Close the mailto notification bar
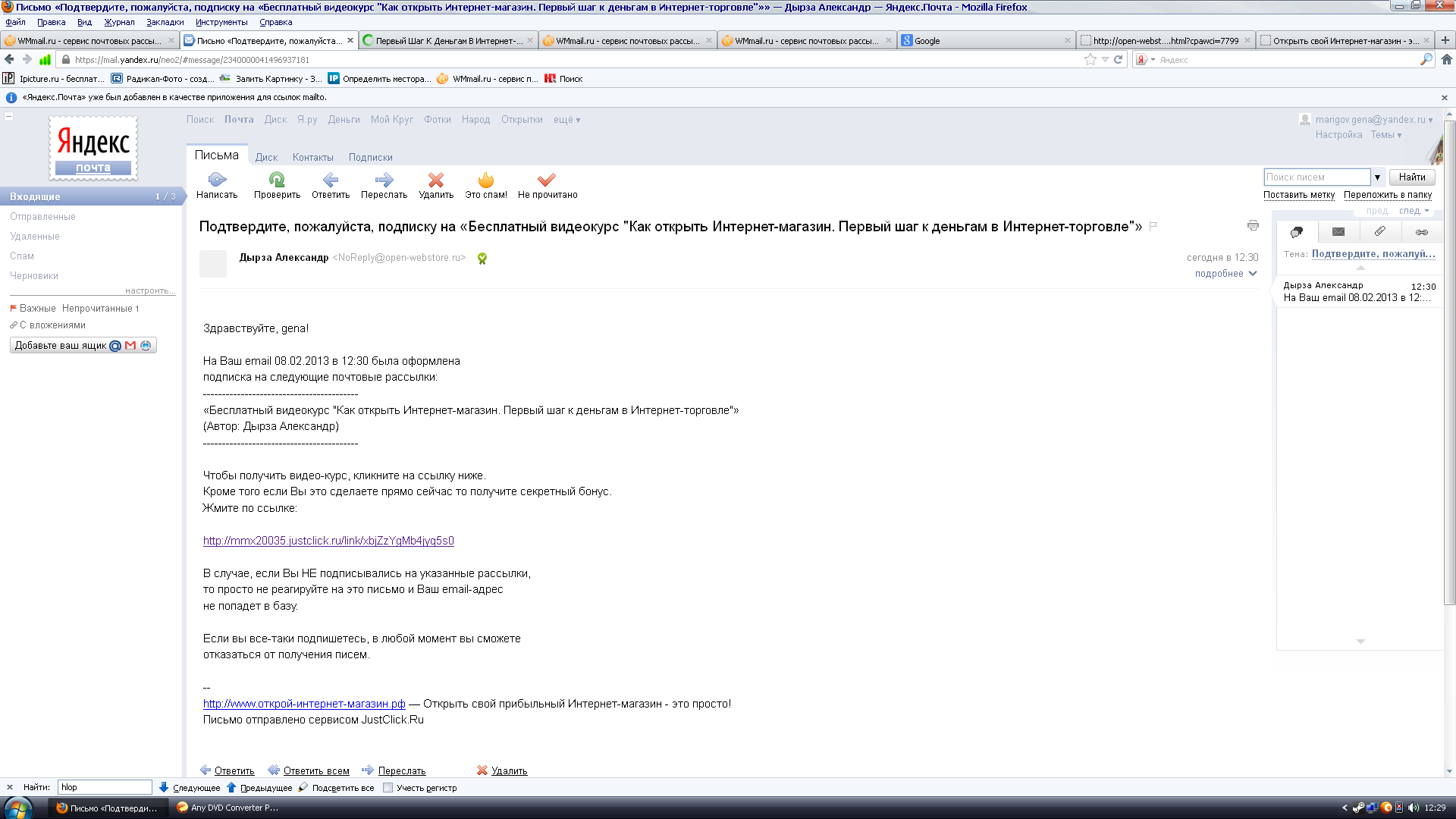Viewport: 1456px width, 819px height. [x=1445, y=98]
